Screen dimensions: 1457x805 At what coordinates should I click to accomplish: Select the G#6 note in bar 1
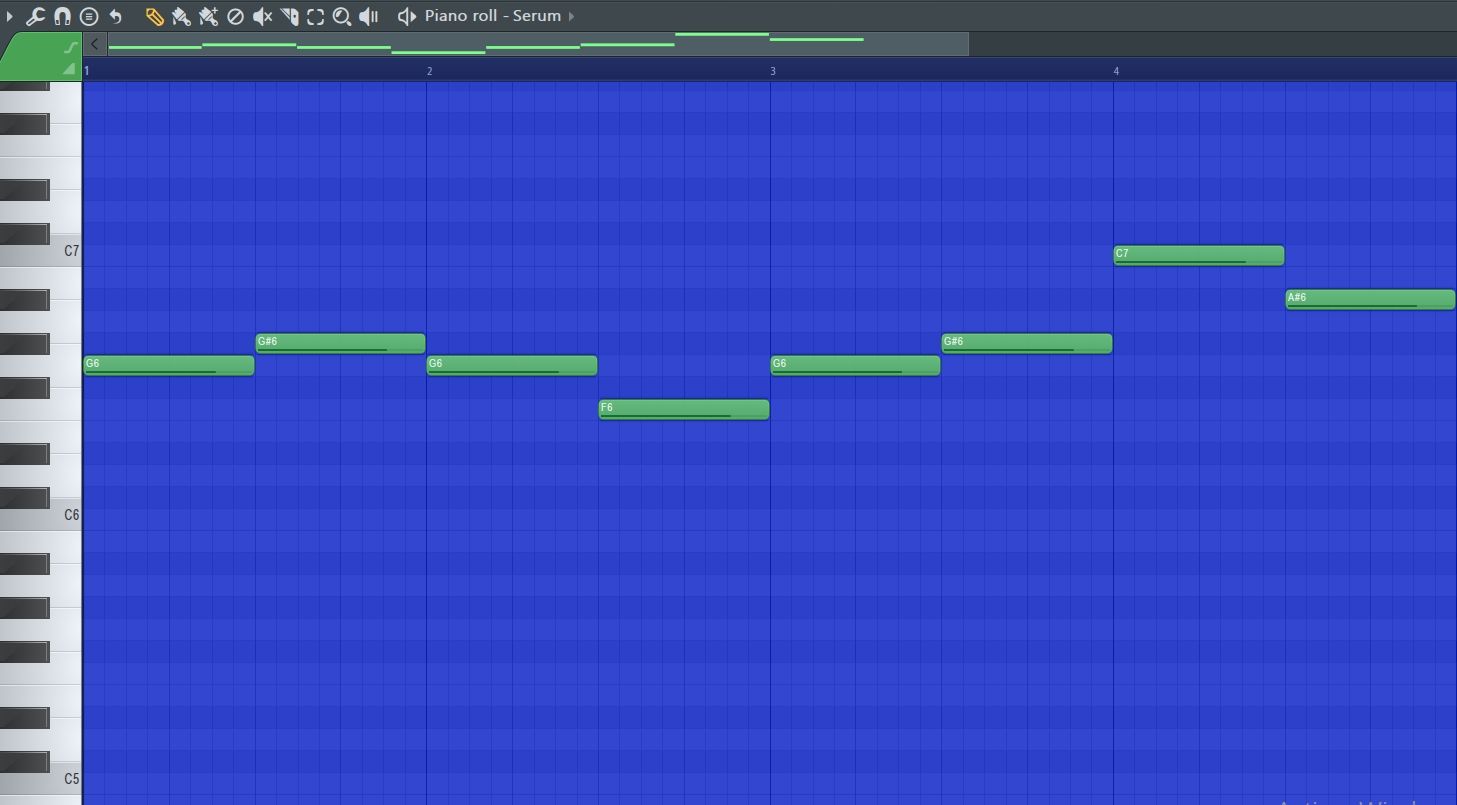[x=341, y=344]
